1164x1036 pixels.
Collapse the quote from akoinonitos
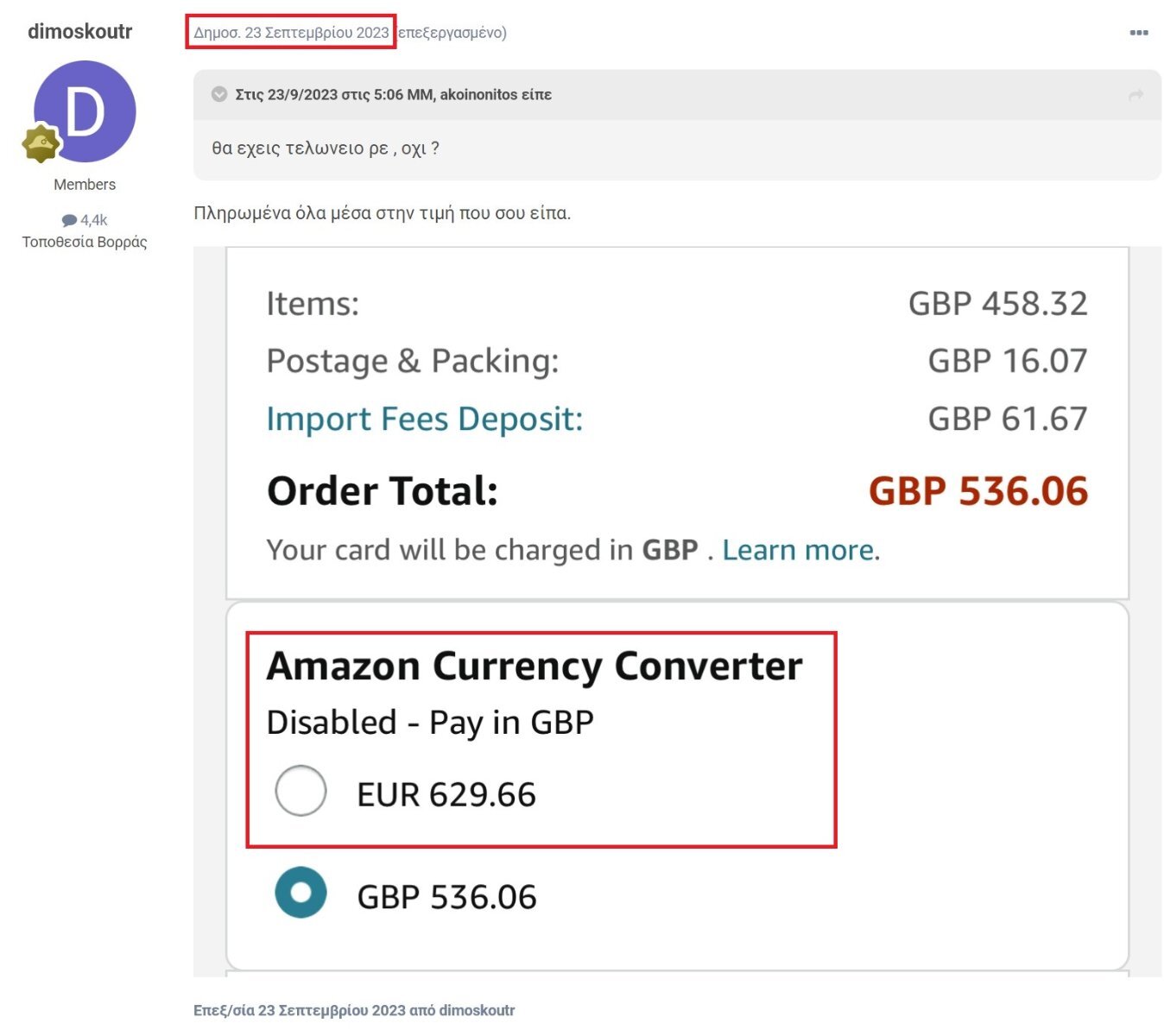tap(219, 94)
